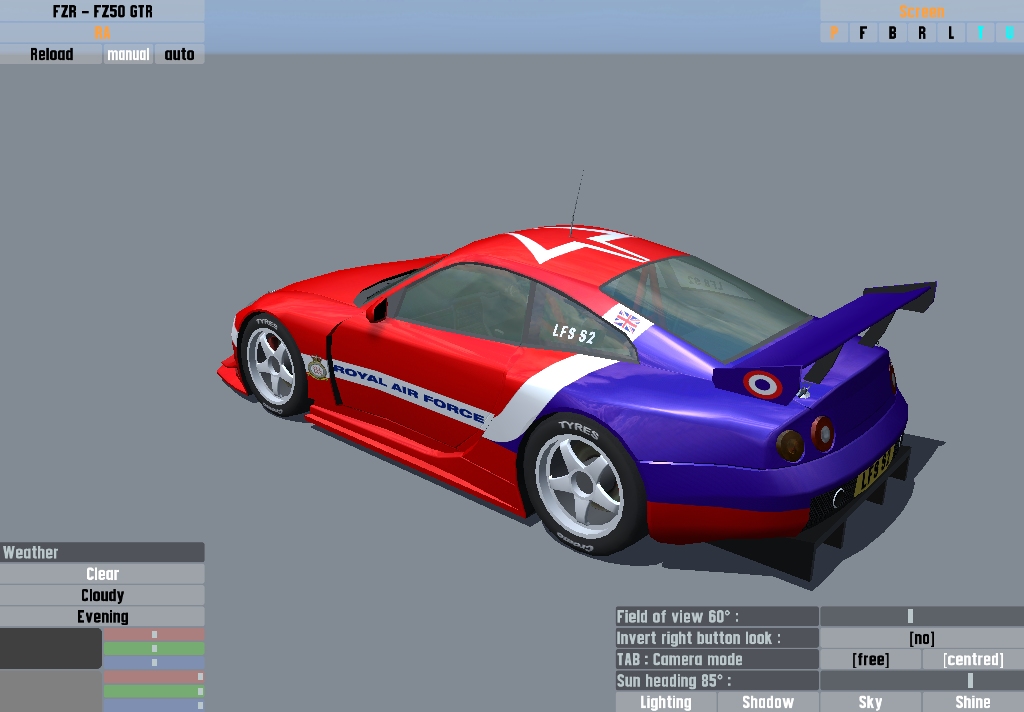Switch to top view T

(980, 33)
